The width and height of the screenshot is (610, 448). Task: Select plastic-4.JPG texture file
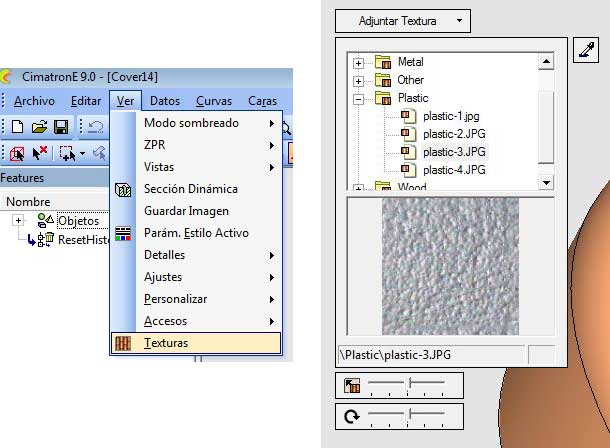click(453, 170)
